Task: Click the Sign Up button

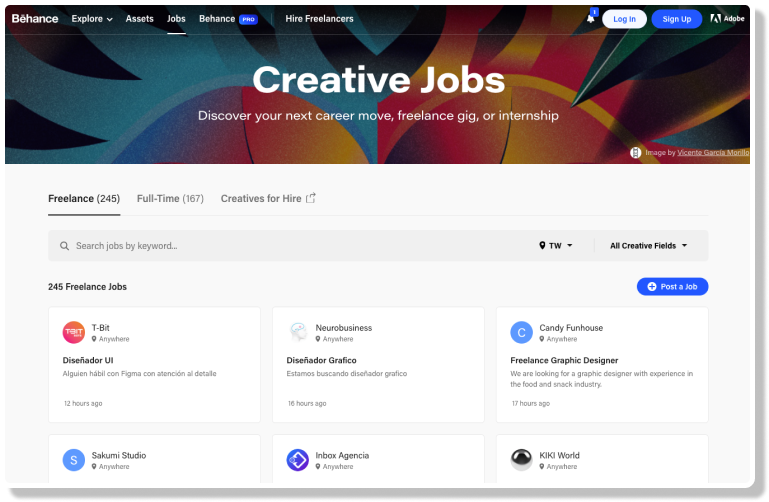Action: [676, 19]
